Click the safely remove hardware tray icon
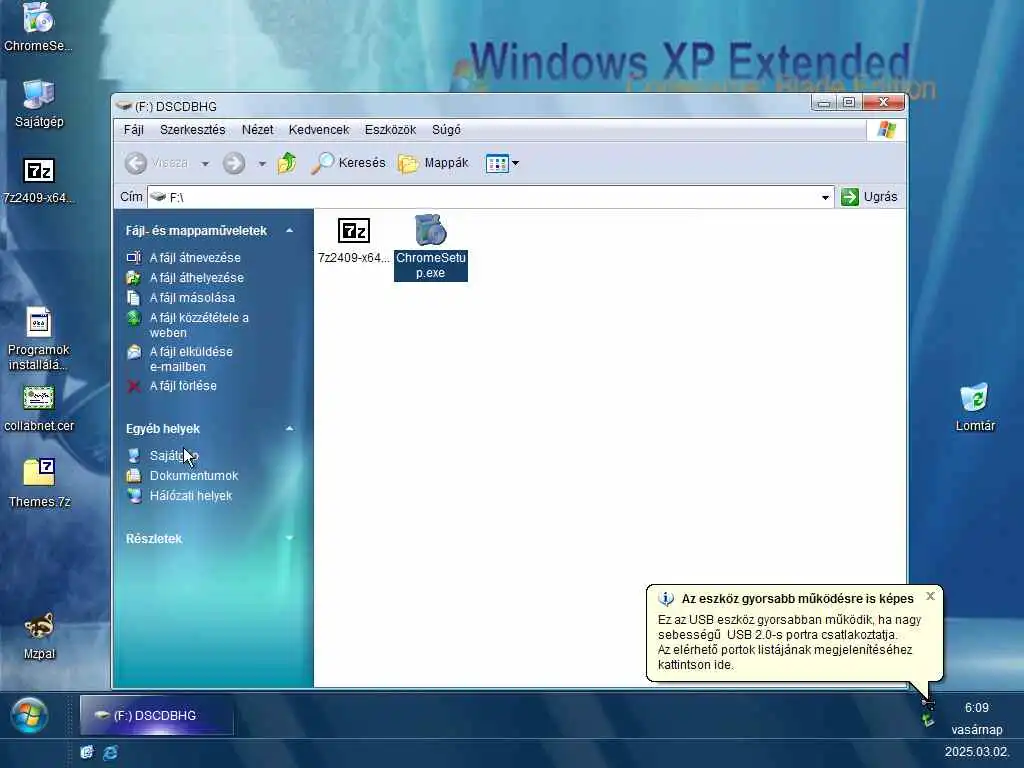 point(927,720)
